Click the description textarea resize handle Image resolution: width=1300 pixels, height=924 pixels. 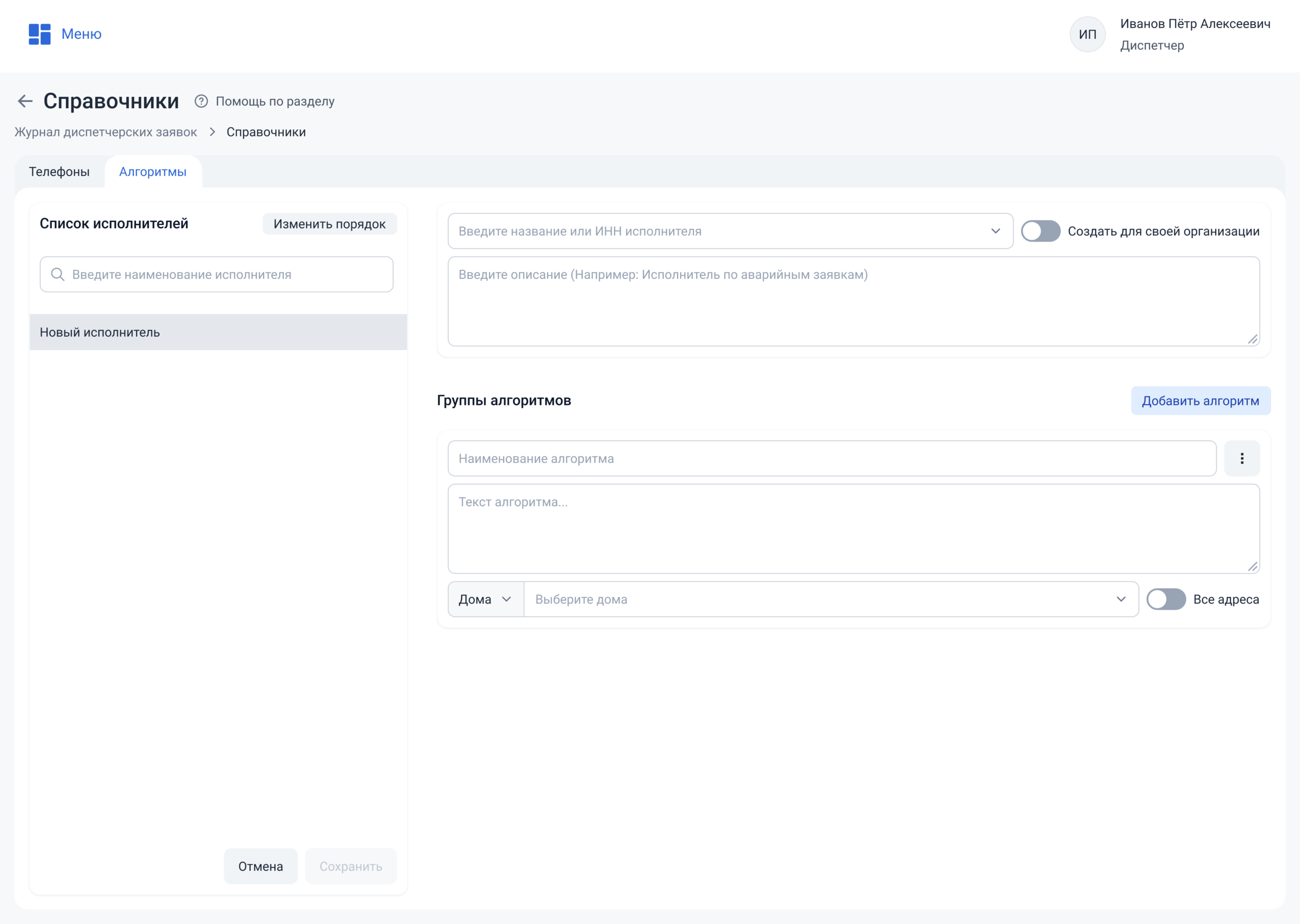pos(1252,339)
